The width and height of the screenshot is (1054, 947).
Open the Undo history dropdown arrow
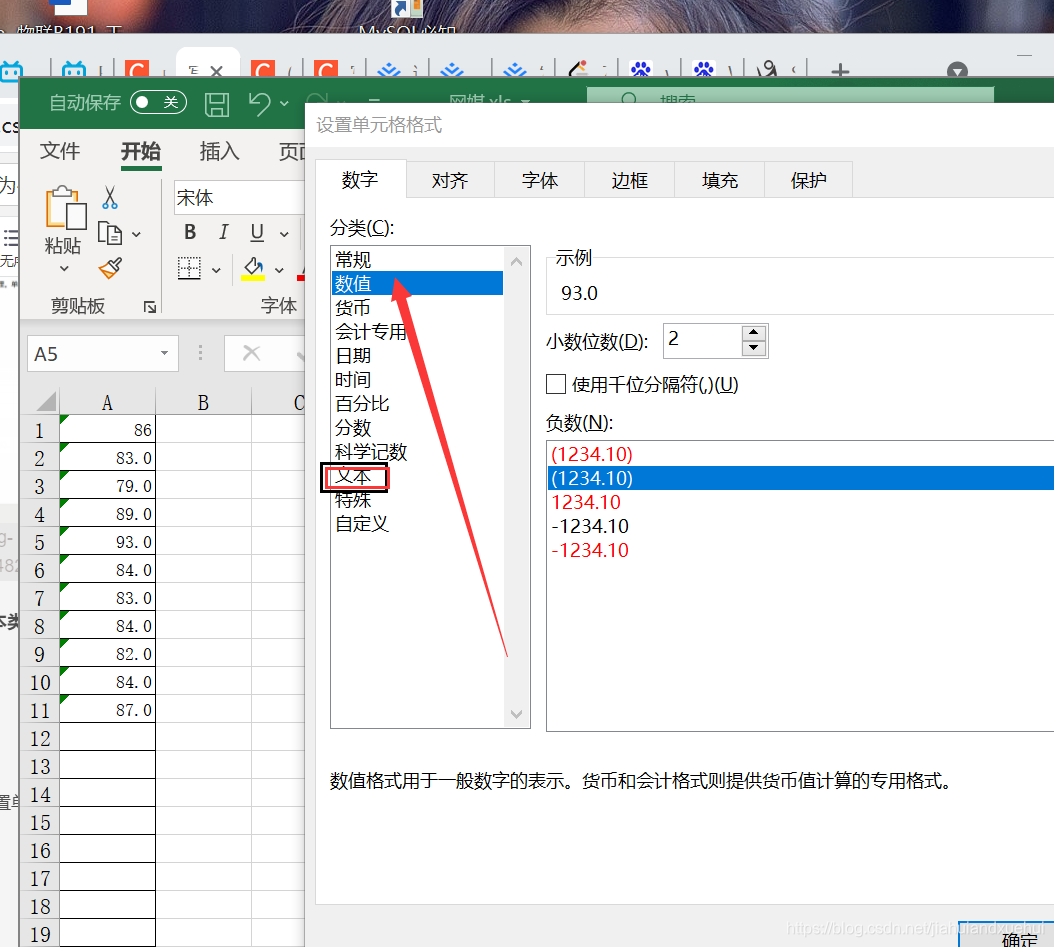(x=284, y=104)
